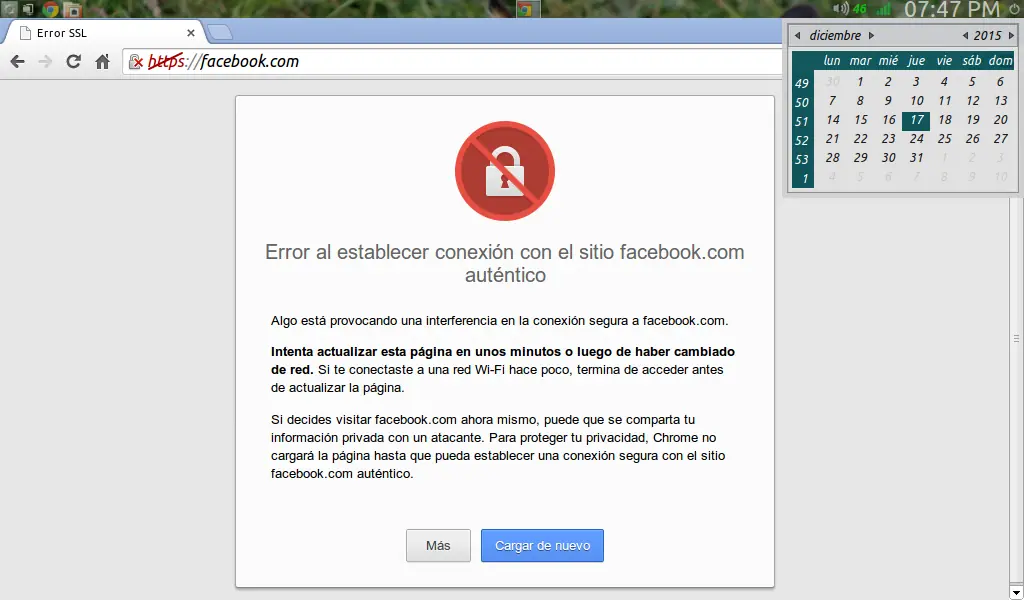Open the power button in panel
The width and height of the screenshot is (1024, 600).
1014,8
